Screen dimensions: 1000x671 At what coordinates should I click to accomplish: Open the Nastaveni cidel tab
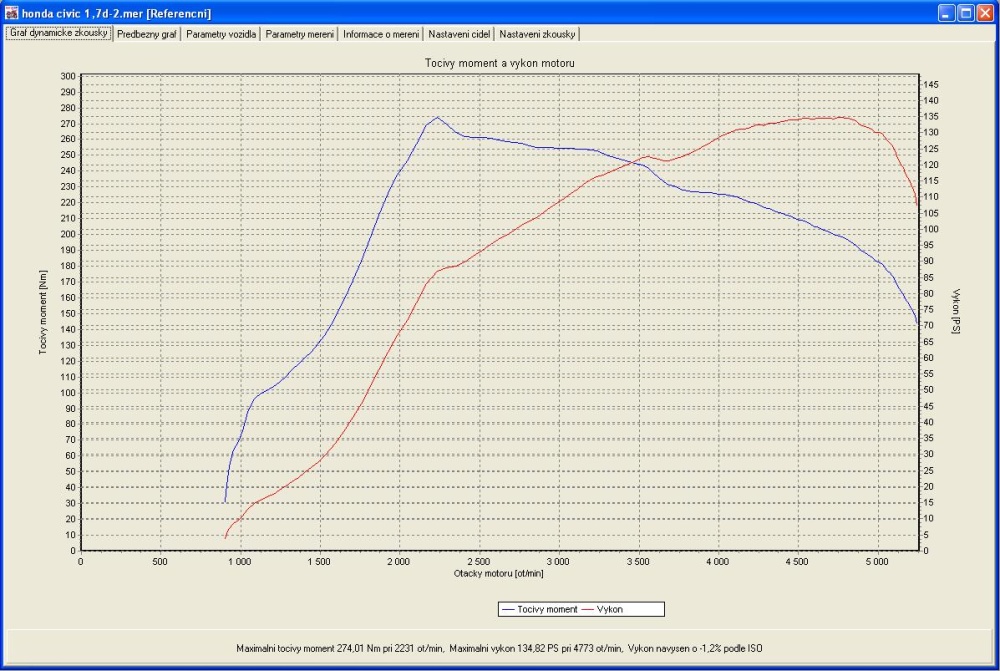[459, 34]
